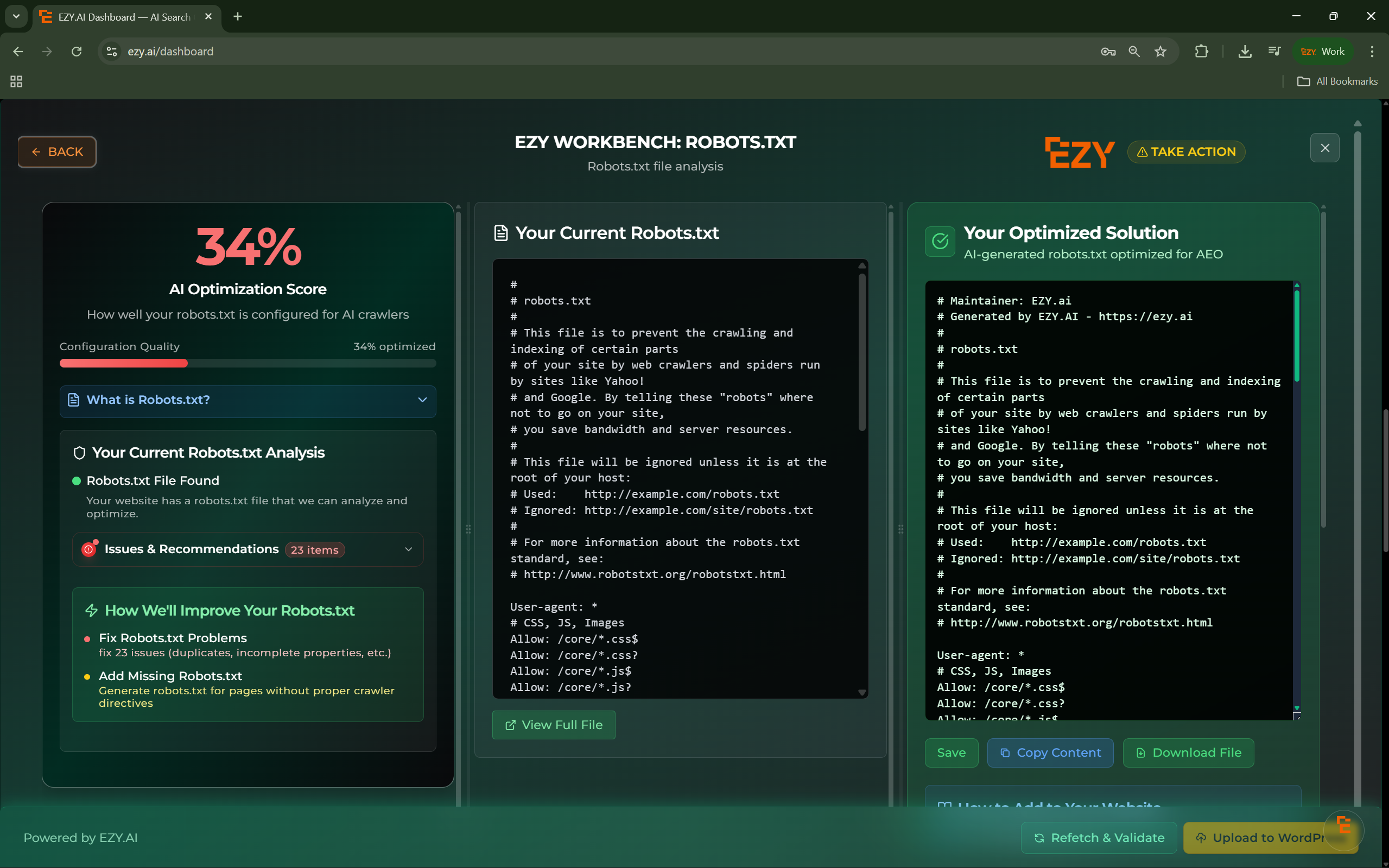Open the browser downloads icon
Screen dimensions: 1389x868
pyautogui.click(x=1245, y=52)
